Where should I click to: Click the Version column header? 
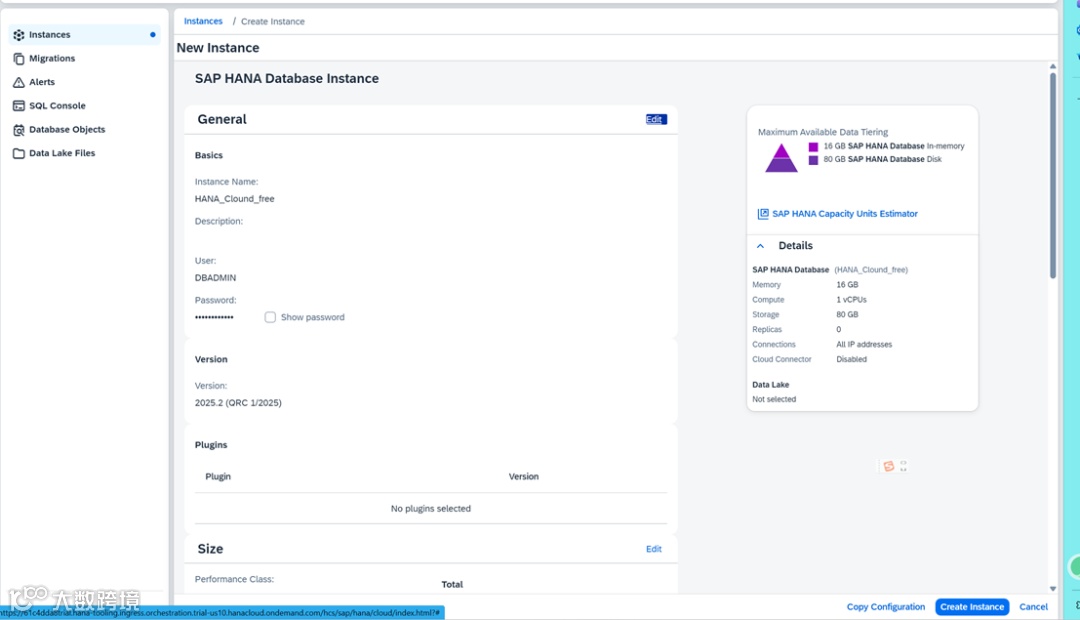click(523, 477)
